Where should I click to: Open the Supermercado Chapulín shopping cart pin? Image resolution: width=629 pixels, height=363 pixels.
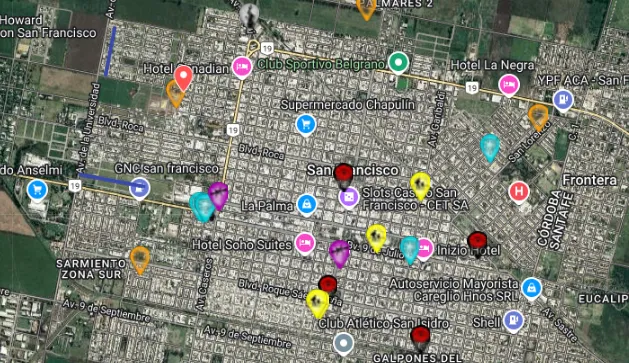pos(306,124)
